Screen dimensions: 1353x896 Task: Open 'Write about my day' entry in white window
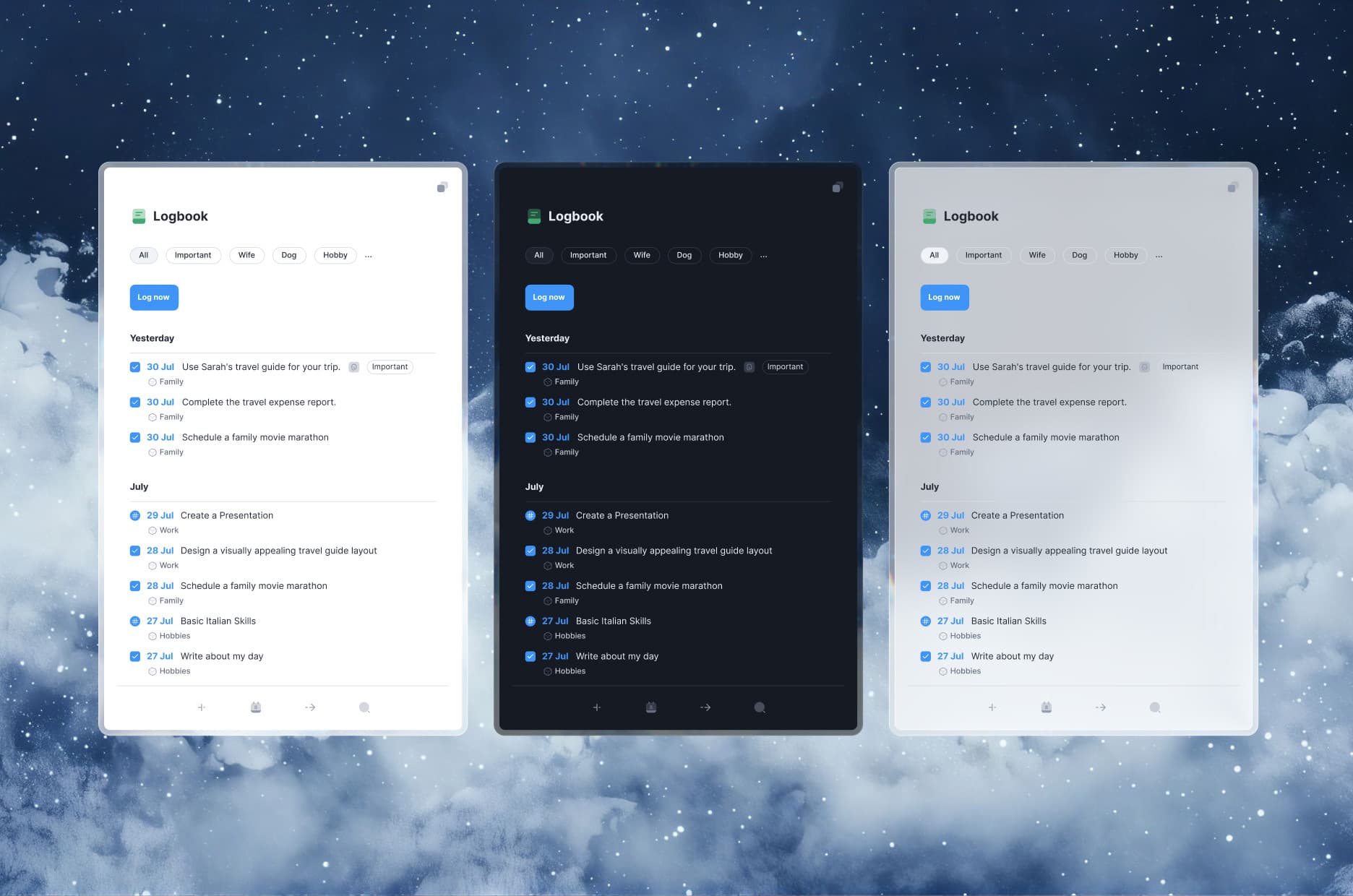coord(222,657)
